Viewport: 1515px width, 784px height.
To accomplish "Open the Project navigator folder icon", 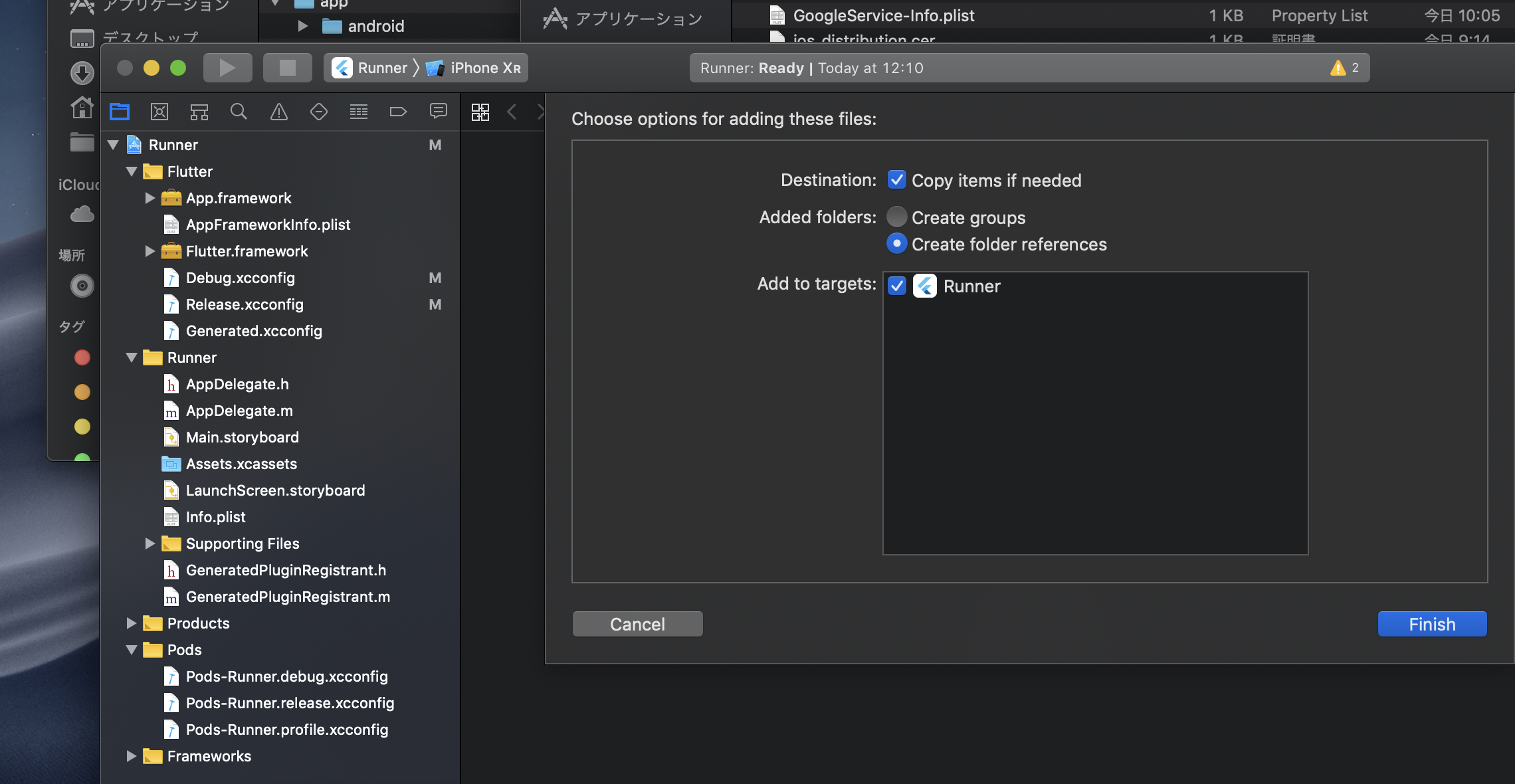I will tap(120, 112).
